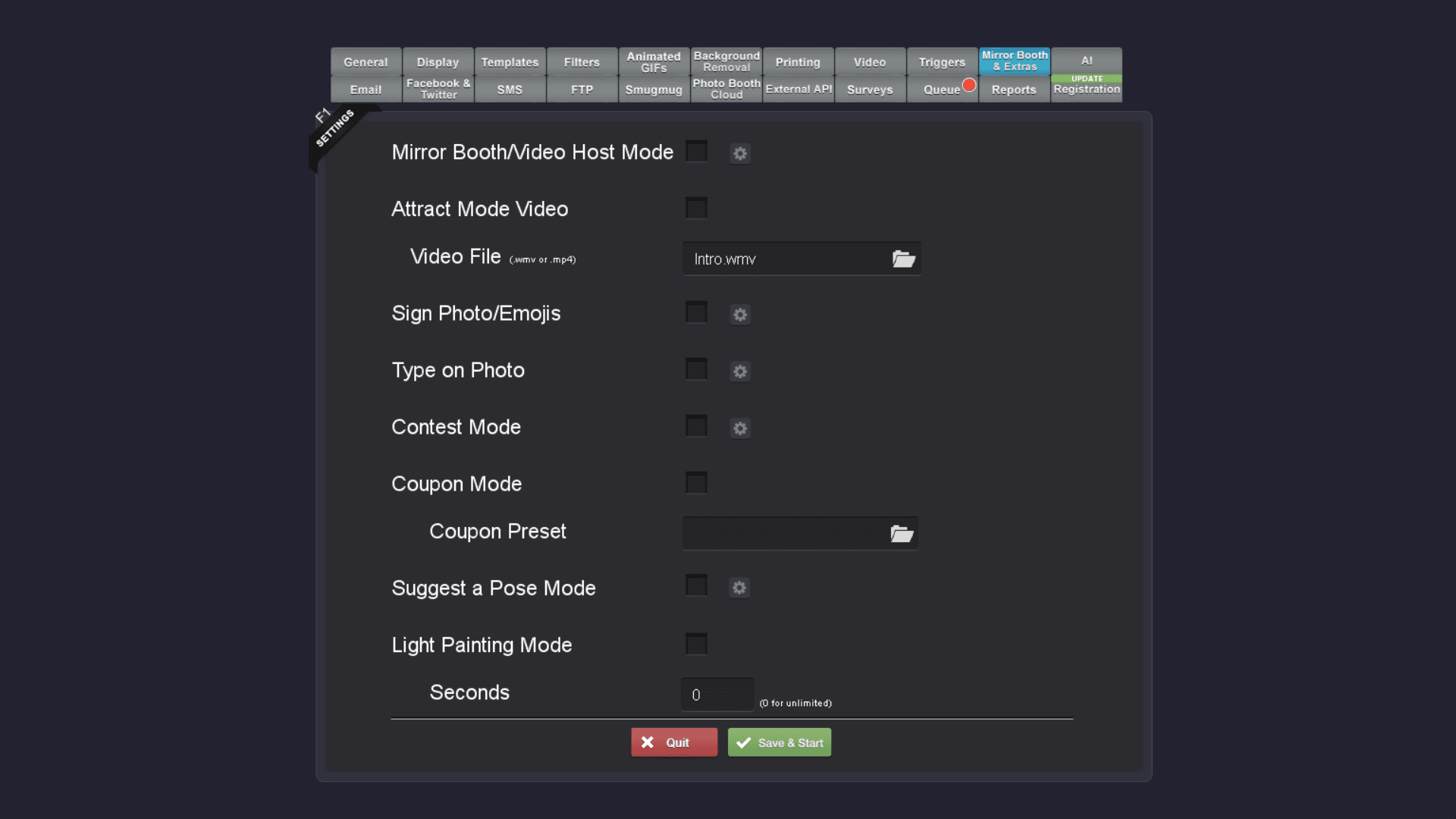1456x819 pixels.
Task: Click the red Queue status indicator dot
Action: 969,85
